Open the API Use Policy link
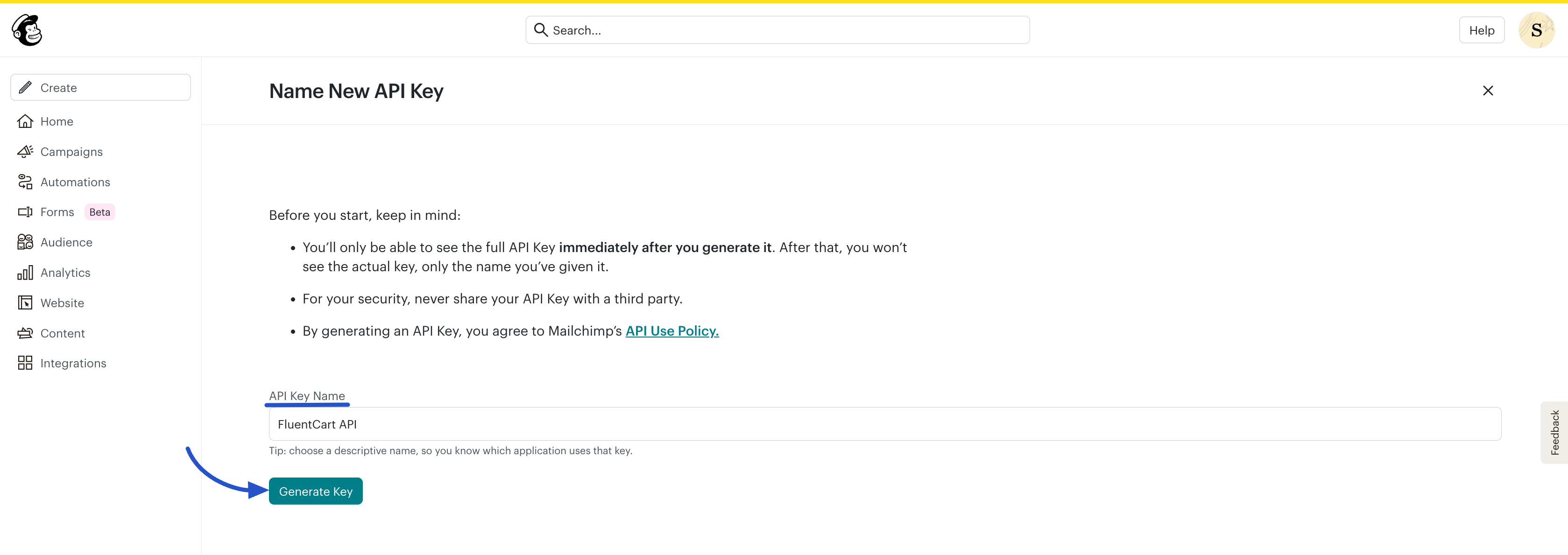Screen dimensions: 1568x555 point(671,331)
